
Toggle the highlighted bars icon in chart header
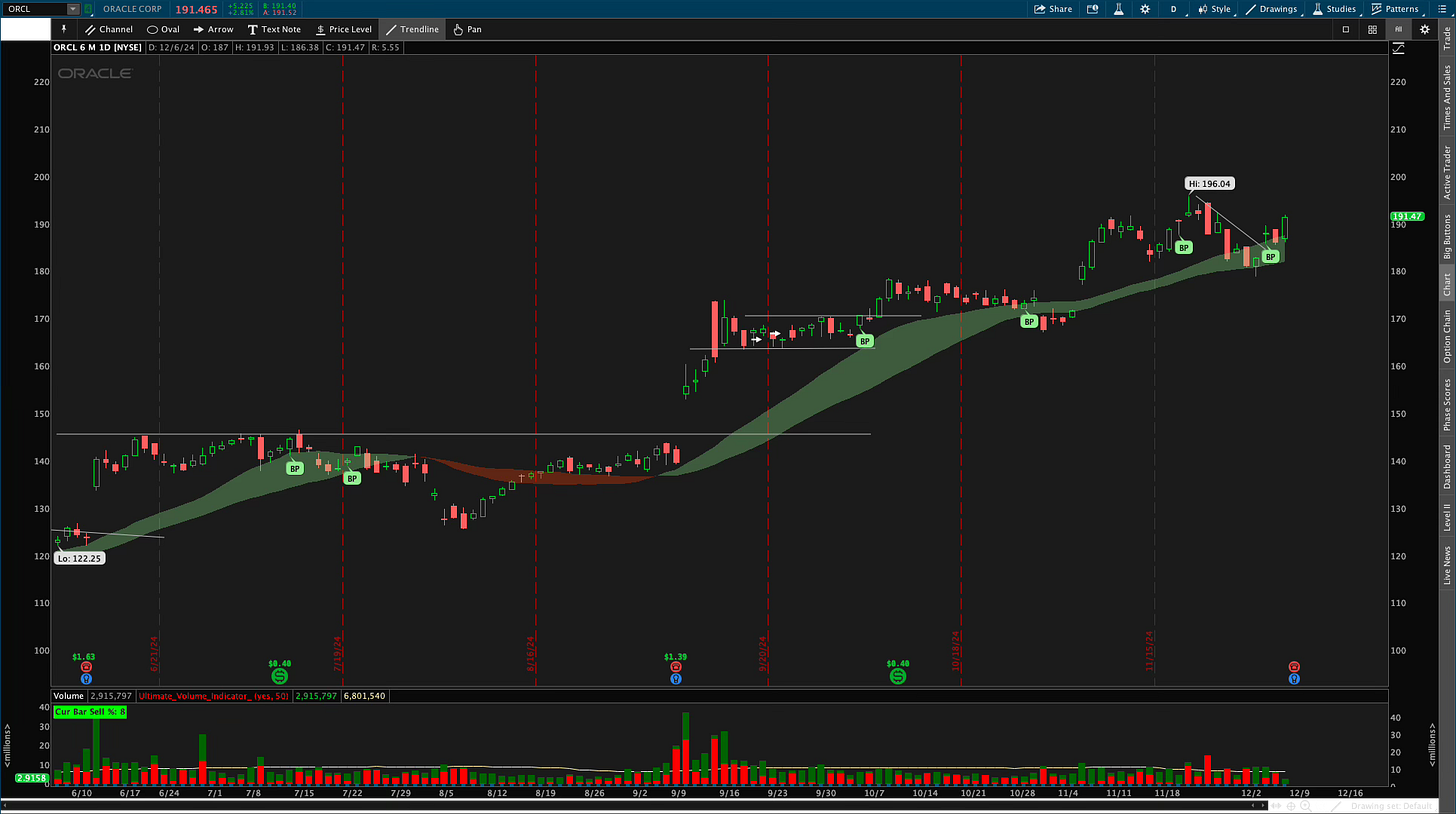pos(1399,29)
